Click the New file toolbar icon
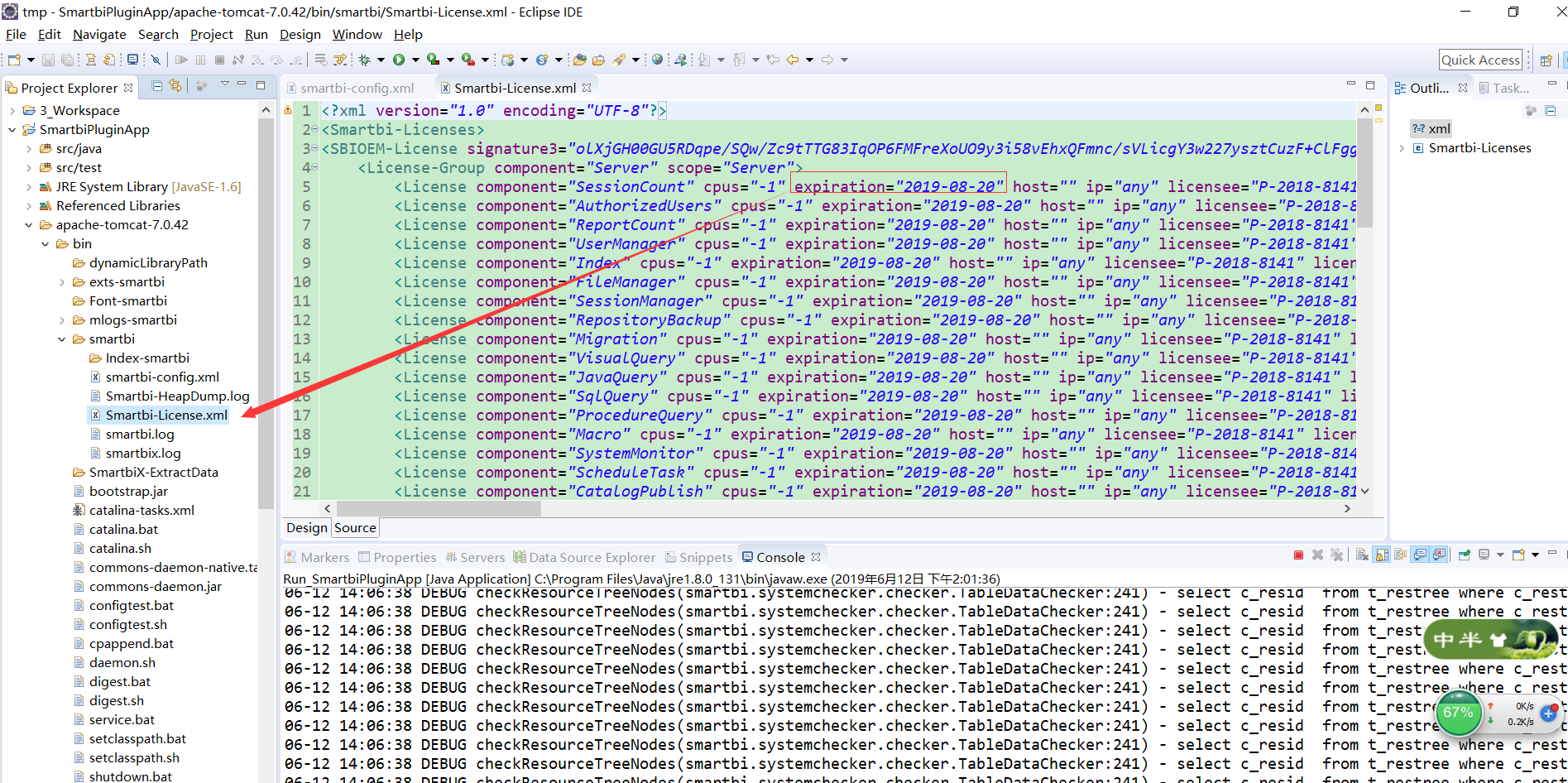Screen dimensions: 1568x783 [x=14, y=60]
